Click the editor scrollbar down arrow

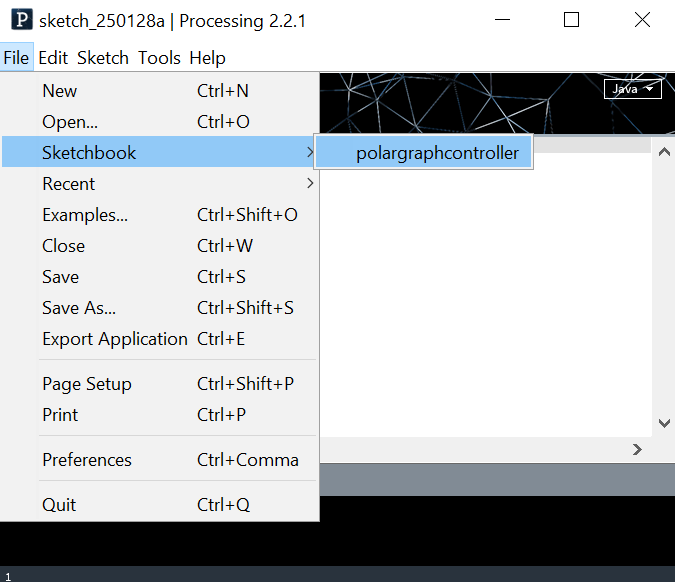point(664,423)
